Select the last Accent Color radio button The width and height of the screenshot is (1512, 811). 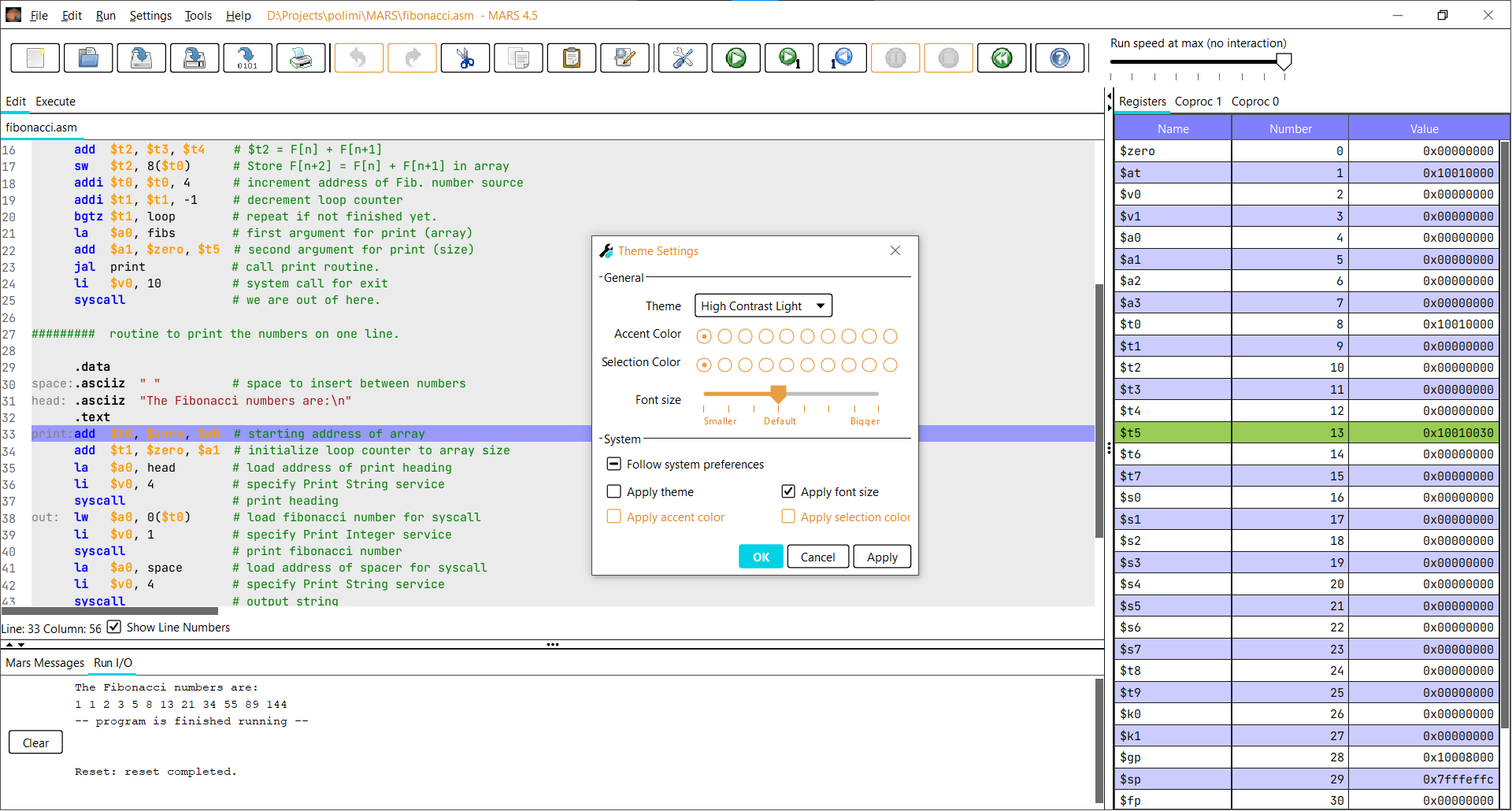[x=890, y=336]
